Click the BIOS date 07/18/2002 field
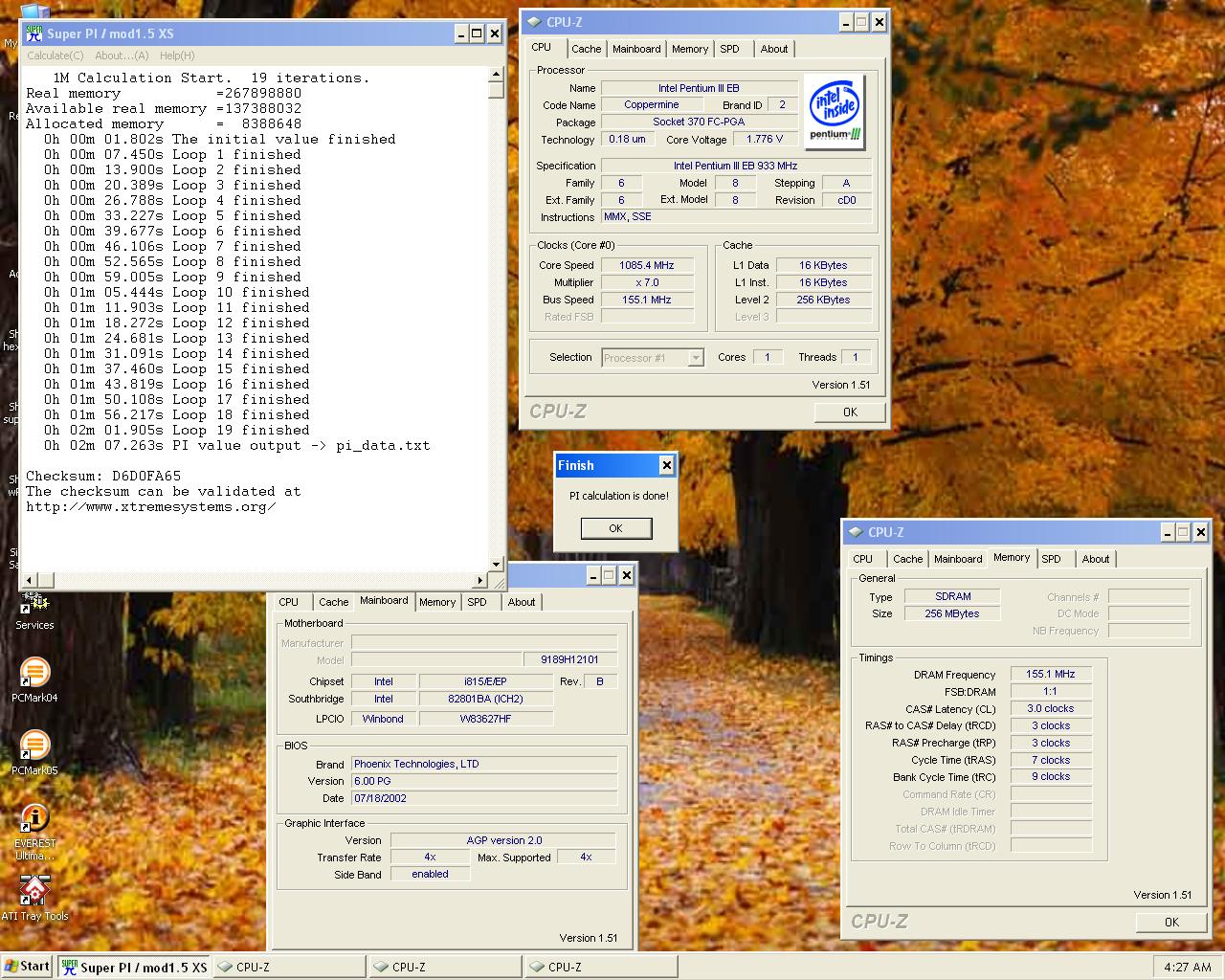The height and width of the screenshot is (980, 1225). (484, 798)
